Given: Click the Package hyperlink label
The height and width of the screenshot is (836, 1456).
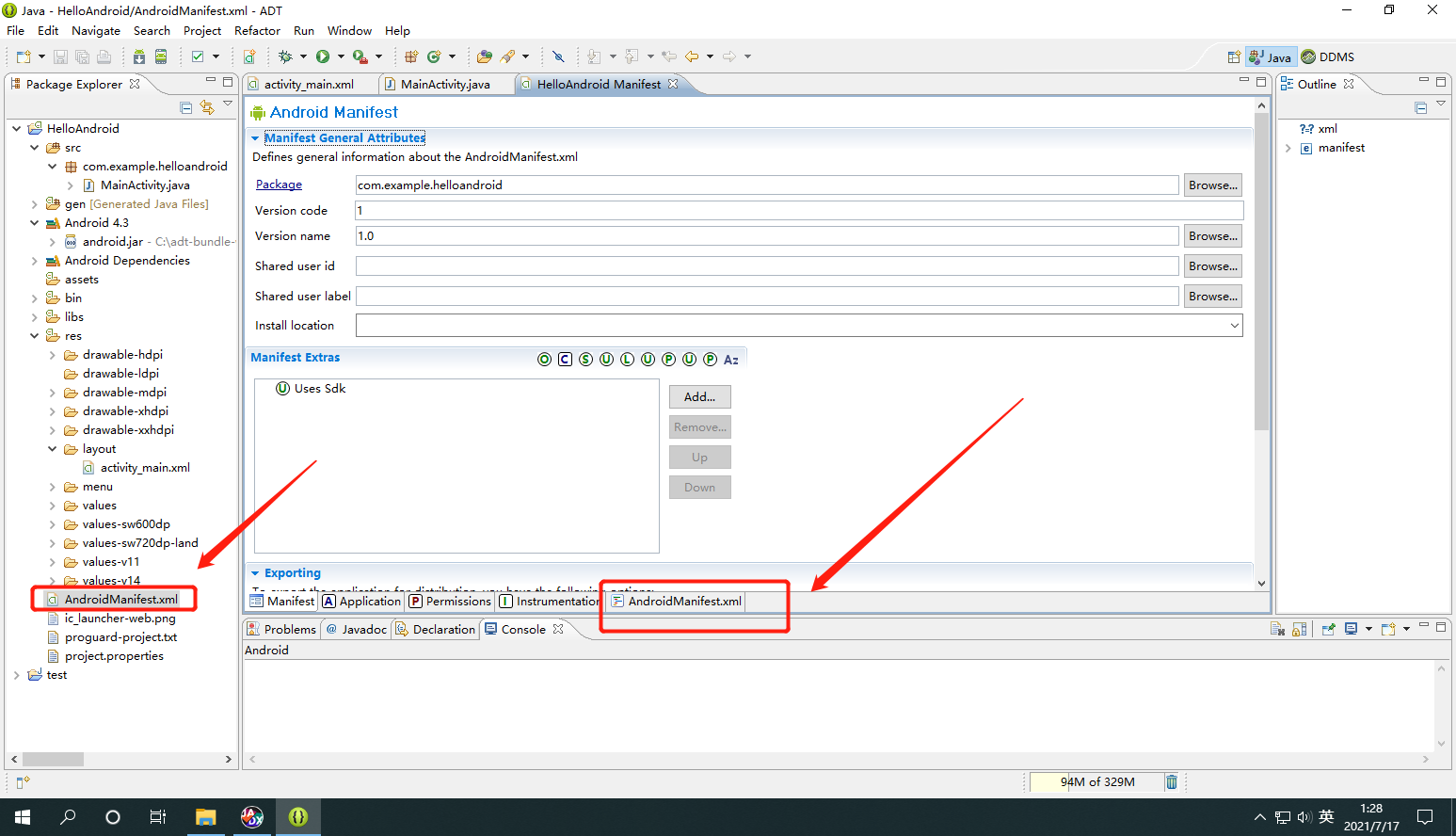Looking at the screenshot, I should (x=279, y=185).
